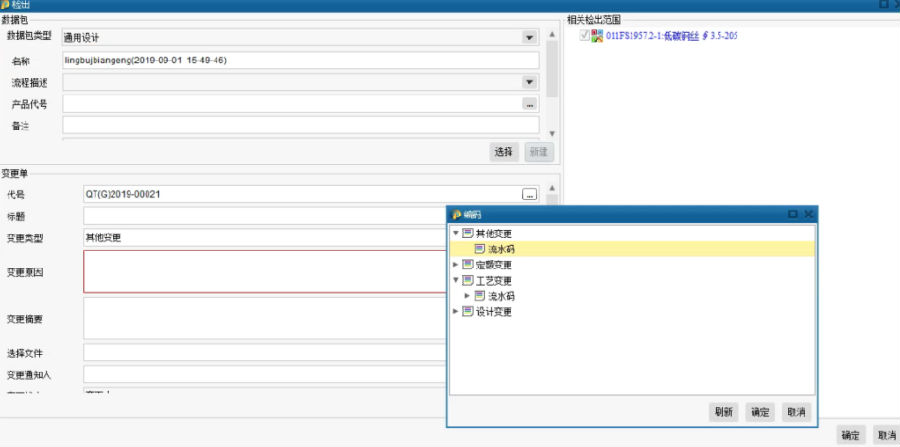This screenshot has width=900, height=447.
Task: Click browse (...) button for 产品代号
Action: (x=529, y=104)
